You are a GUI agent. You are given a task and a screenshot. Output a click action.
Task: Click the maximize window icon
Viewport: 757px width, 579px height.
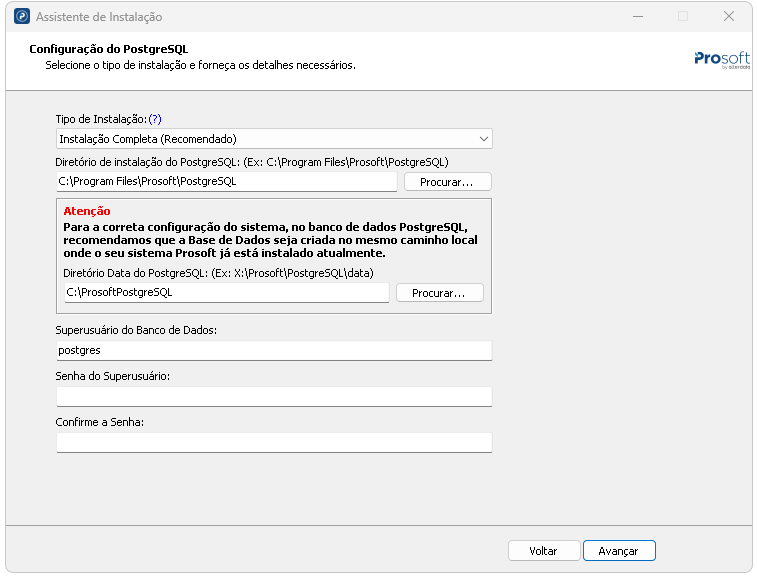(x=683, y=17)
